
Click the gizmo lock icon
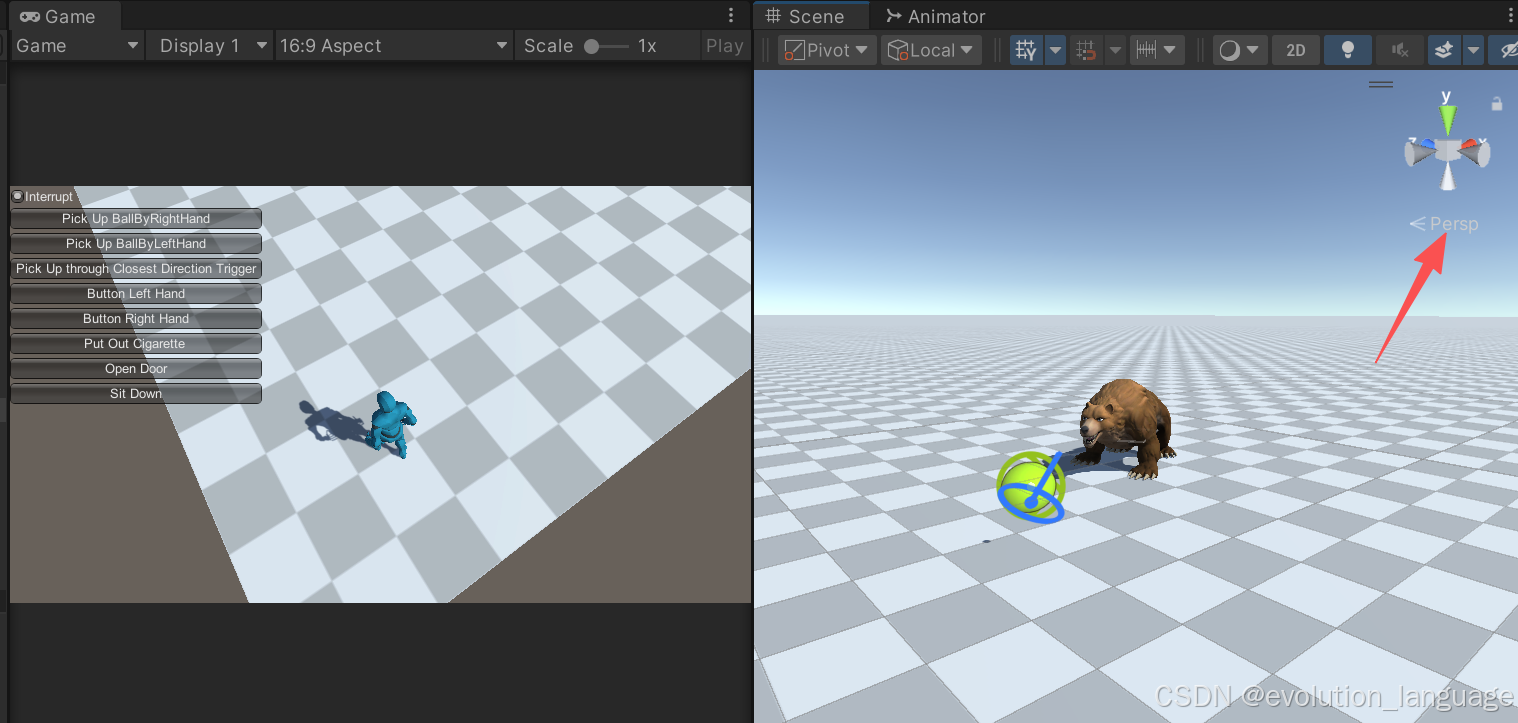(1497, 104)
